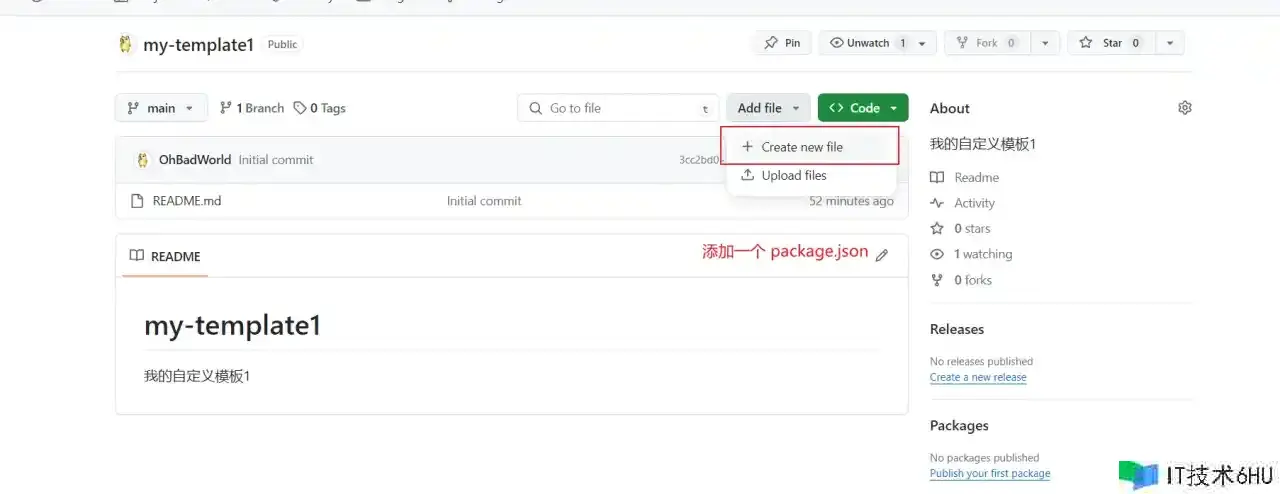The width and height of the screenshot is (1280, 494).
Task: Open the green Code dropdown button
Action: 863,108
